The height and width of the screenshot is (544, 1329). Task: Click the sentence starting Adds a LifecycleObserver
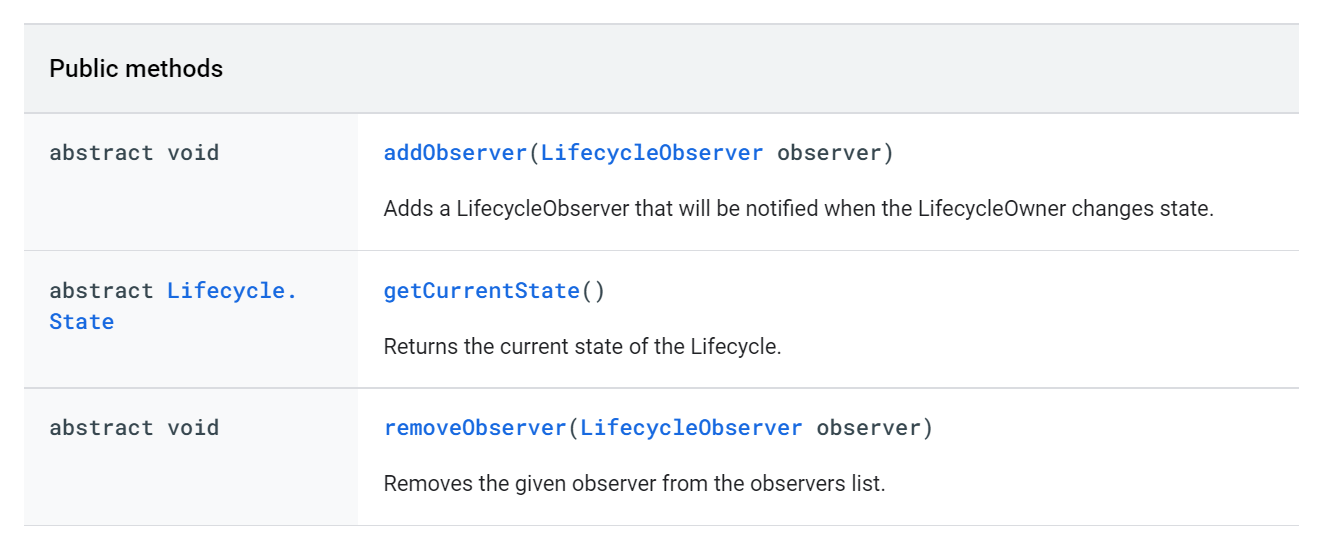click(798, 210)
